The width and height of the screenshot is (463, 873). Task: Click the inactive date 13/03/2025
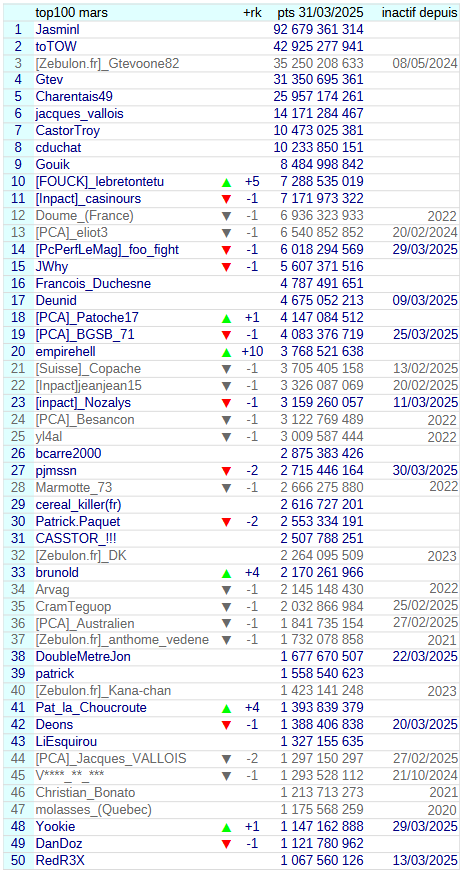425,861
